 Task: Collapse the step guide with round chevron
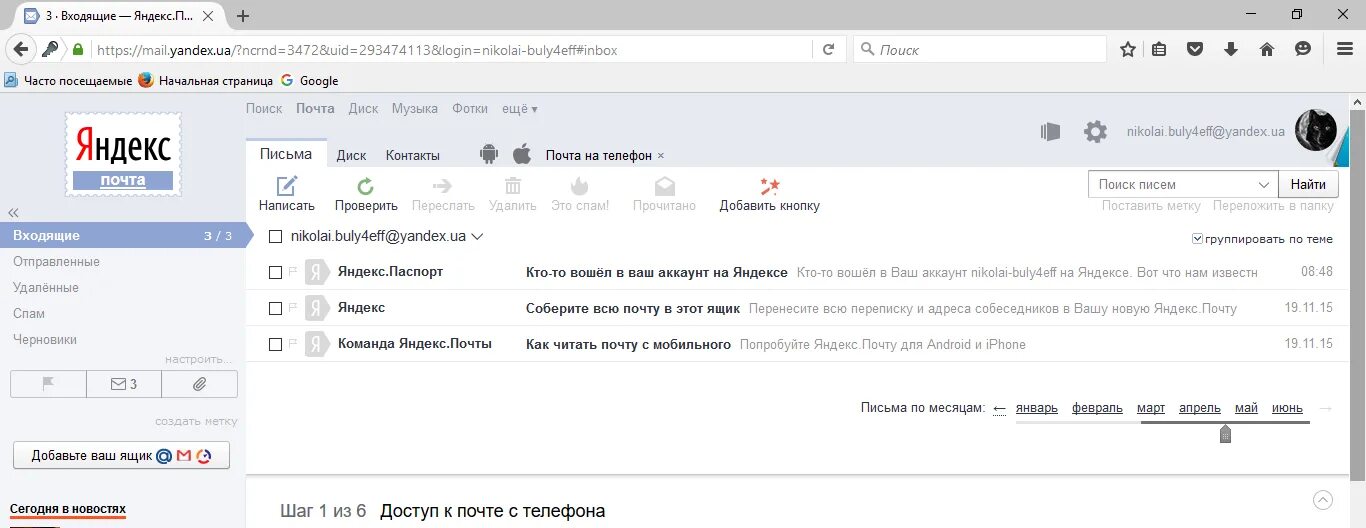[1323, 500]
